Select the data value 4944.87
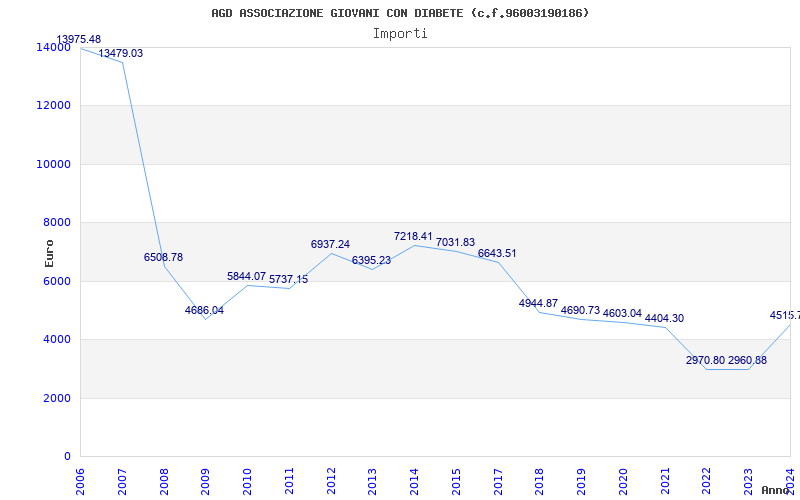This screenshot has width=800, height=500. [539, 304]
